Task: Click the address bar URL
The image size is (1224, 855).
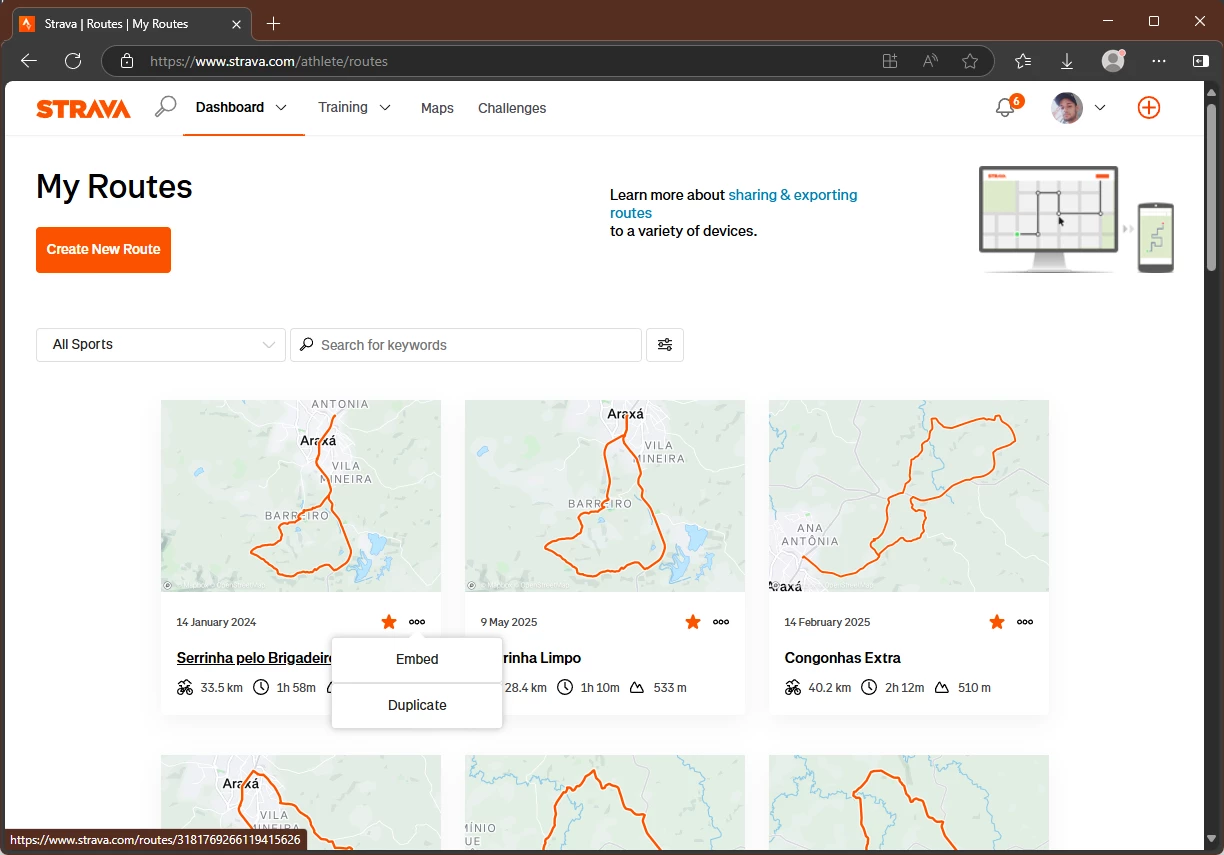Action: [269, 61]
